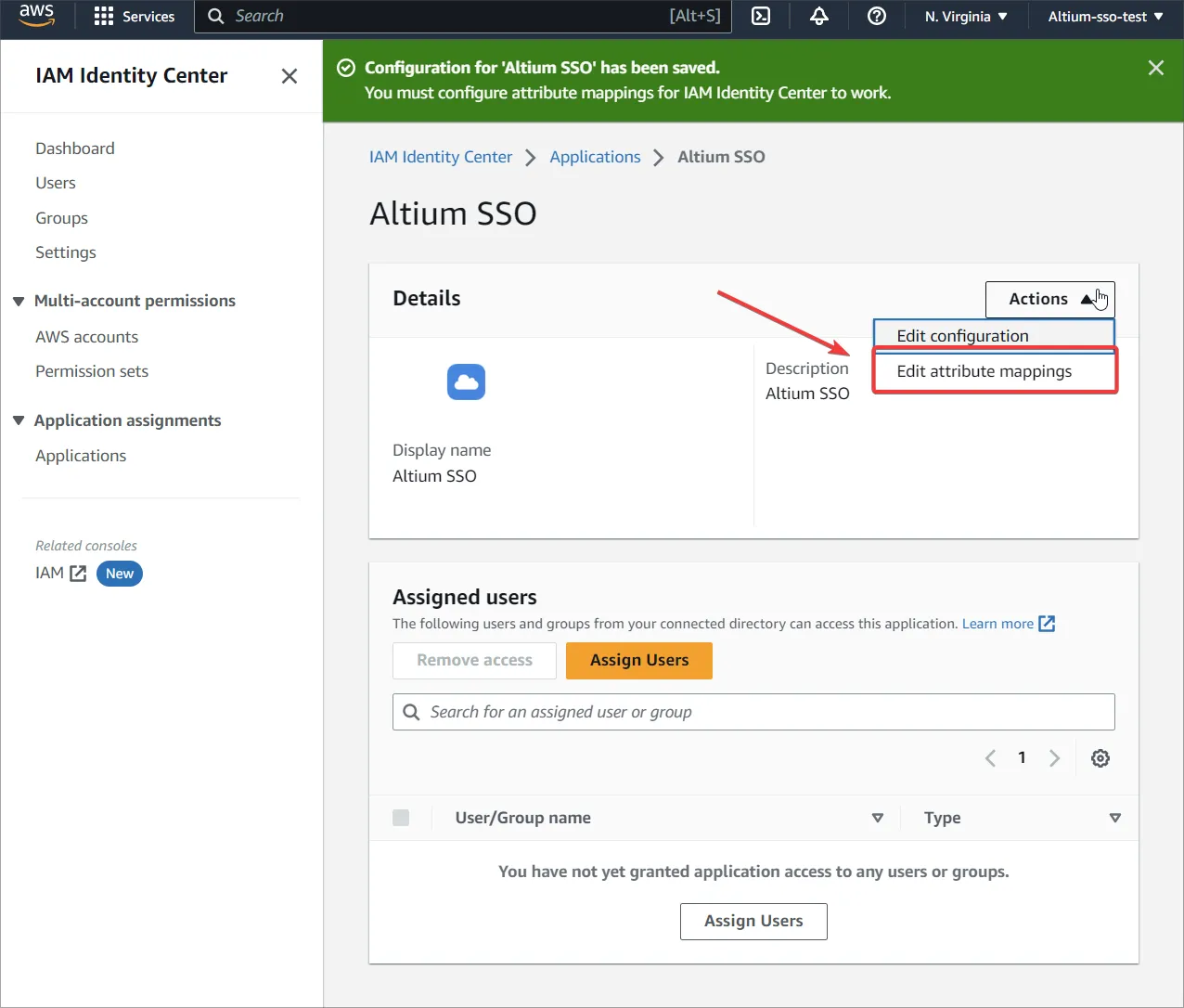
Task: Click the magnifier in assigned user search
Action: pos(411,712)
